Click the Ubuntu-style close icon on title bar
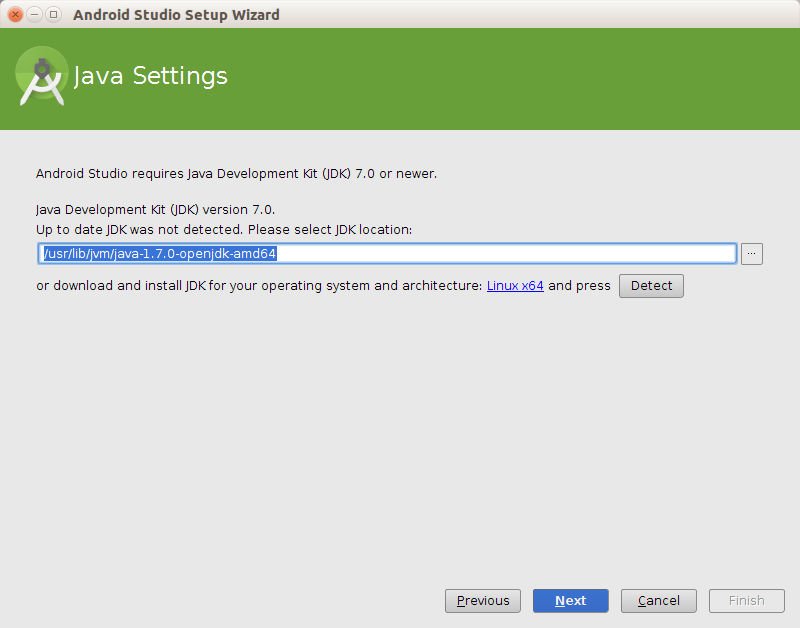The image size is (800, 628). point(13,14)
